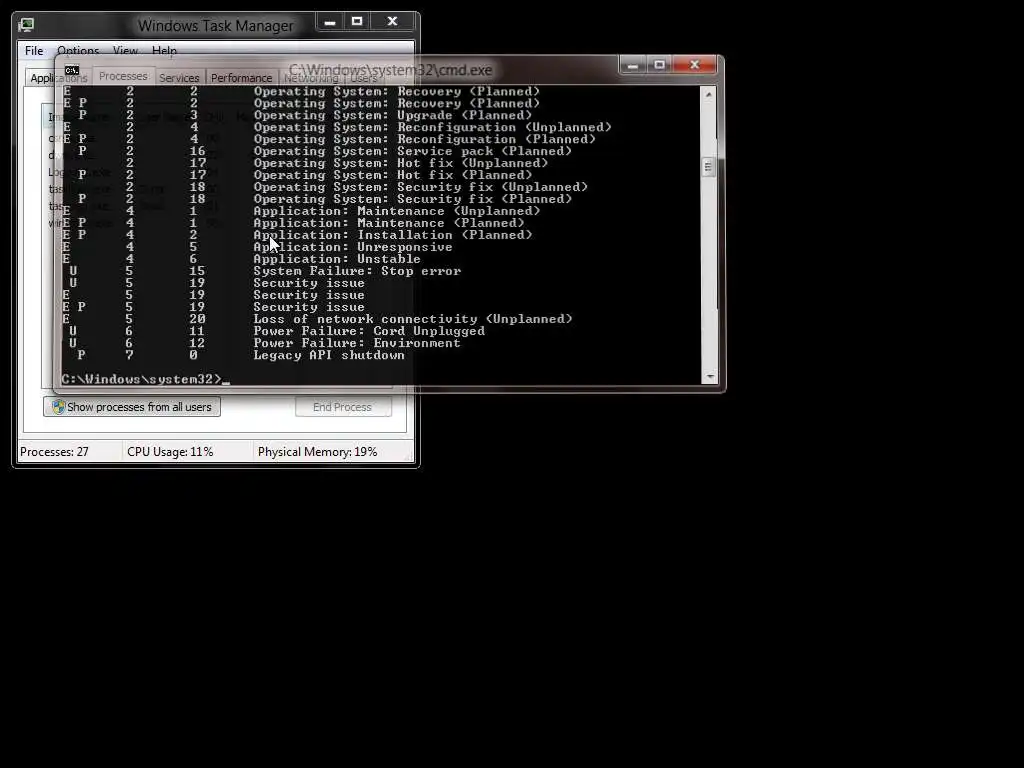
Task: Click 'Loss of network connectivity (Unplanned)' text
Action: click(413, 319)
